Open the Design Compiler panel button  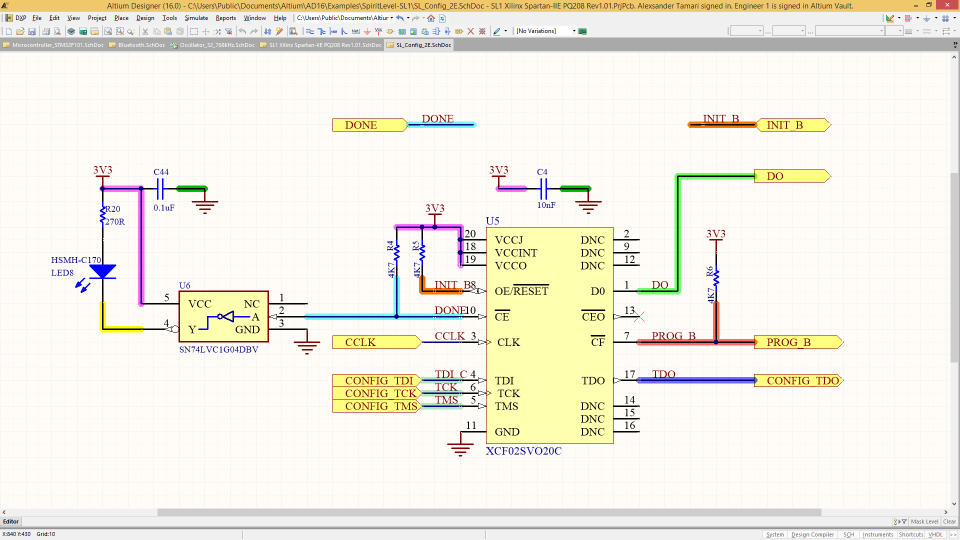[812, 534]
